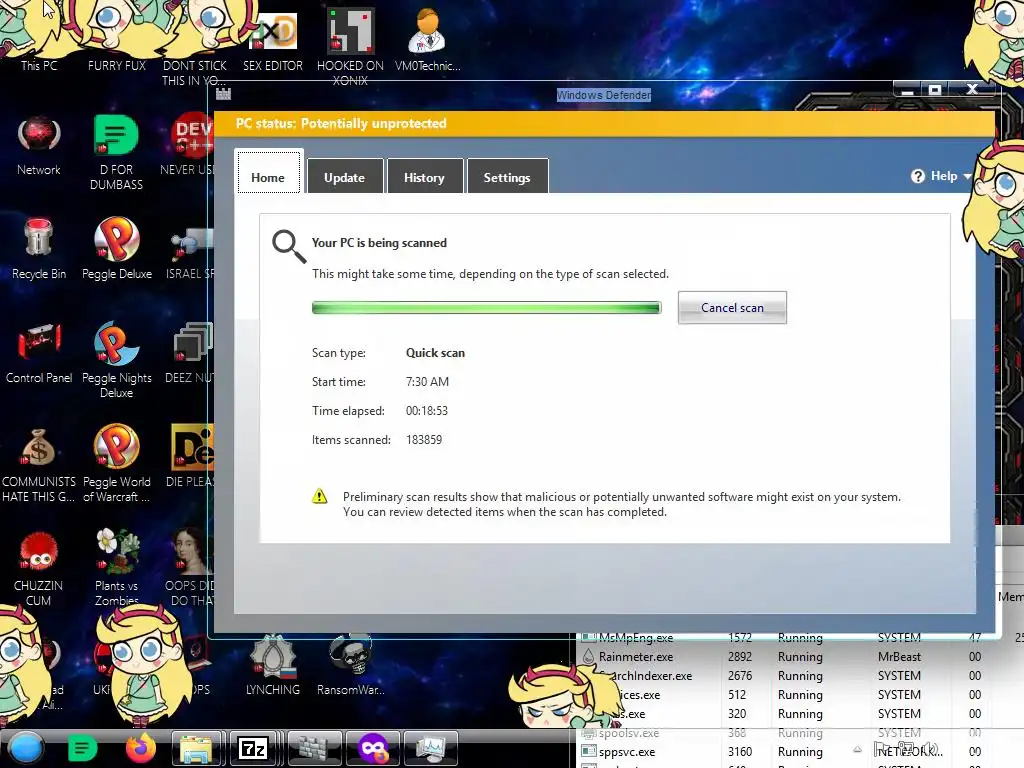Launch Peggle Deluxe from desktop
Viewport: 1024px width, 768px height.
pyautogui.click(x=116, y=249)
